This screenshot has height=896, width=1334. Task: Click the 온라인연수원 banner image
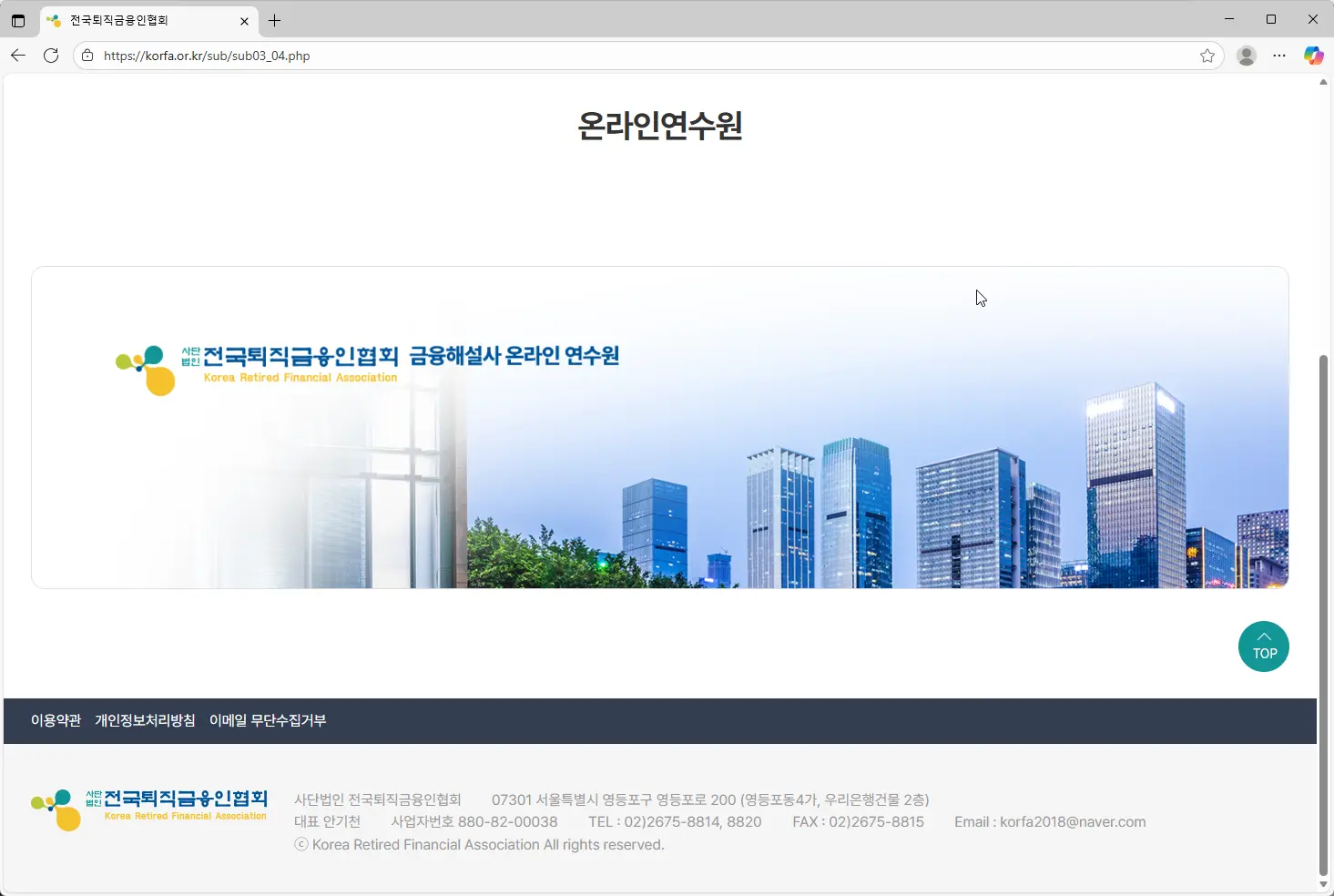pyautogui.click(x=660, y=427)
